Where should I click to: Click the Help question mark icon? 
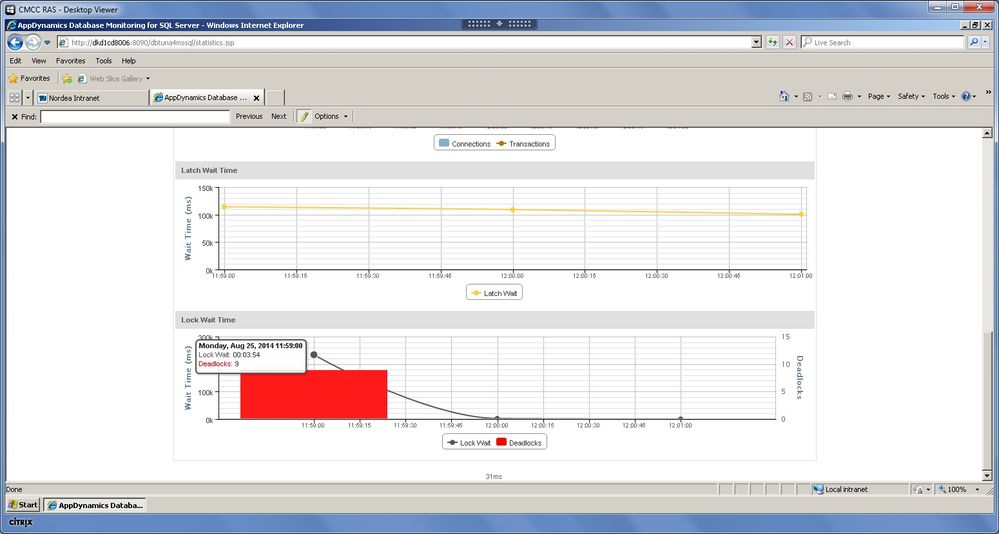pos(966,97)
